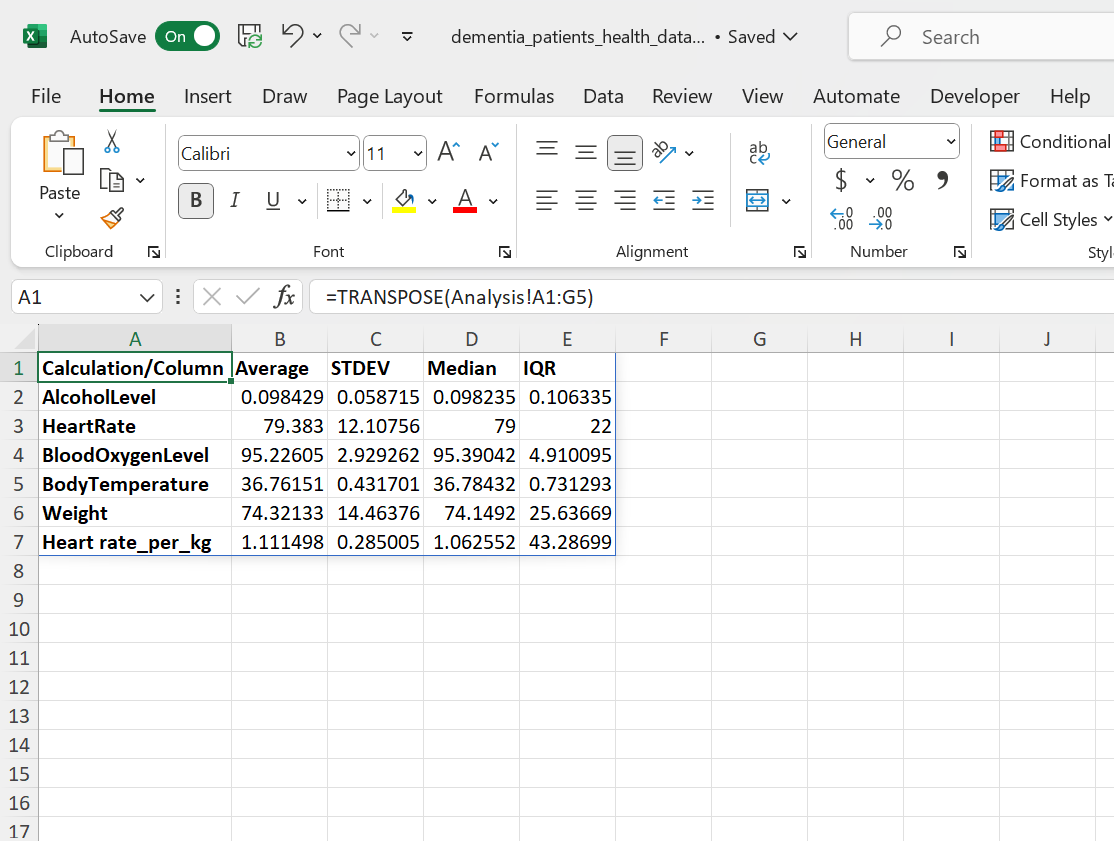Switch to the Formulas ribbon tab
This screenshot has width=1114, height=841.
pyautogui.click(x=513, y=96)
